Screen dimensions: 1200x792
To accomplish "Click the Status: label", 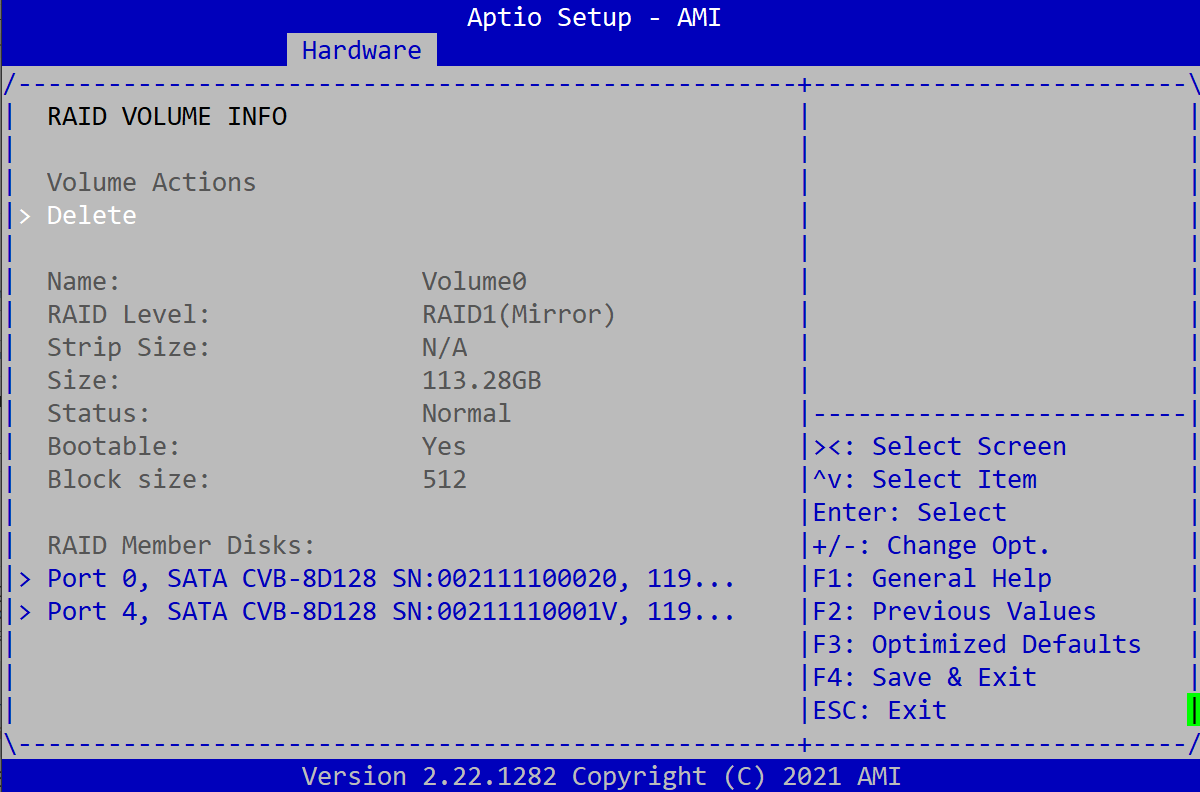I will click(99, 413).
